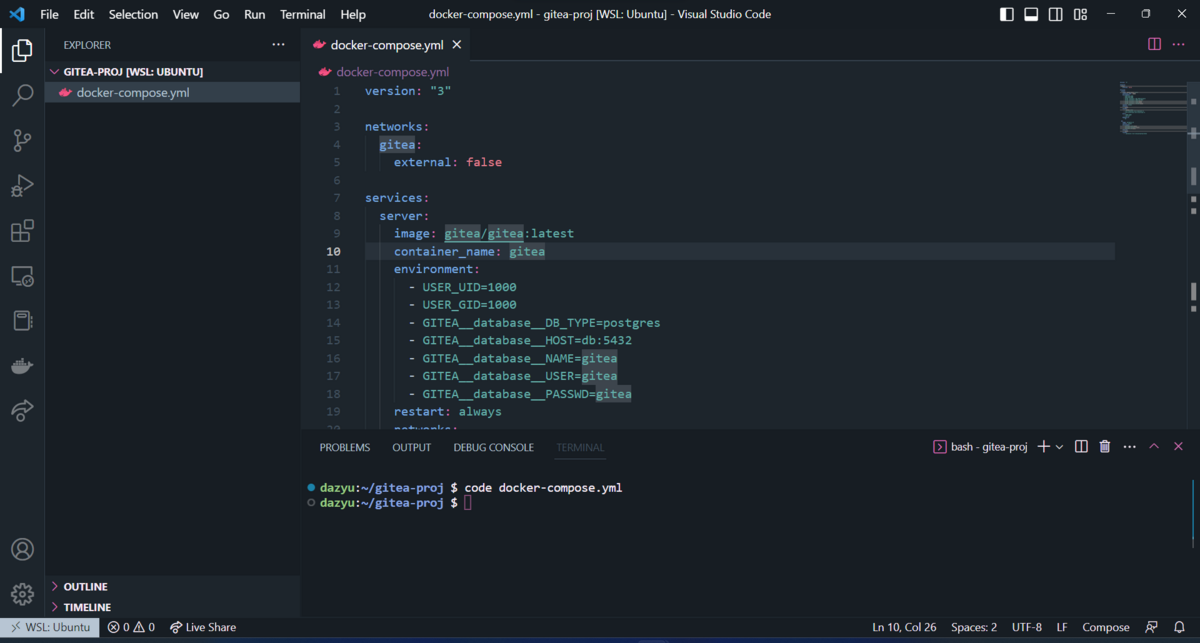Image resolution: width=1200 pixels, height=643 pixels.
Task: Change indentation via Spaces: 2
Action: [x=974, y=627]
